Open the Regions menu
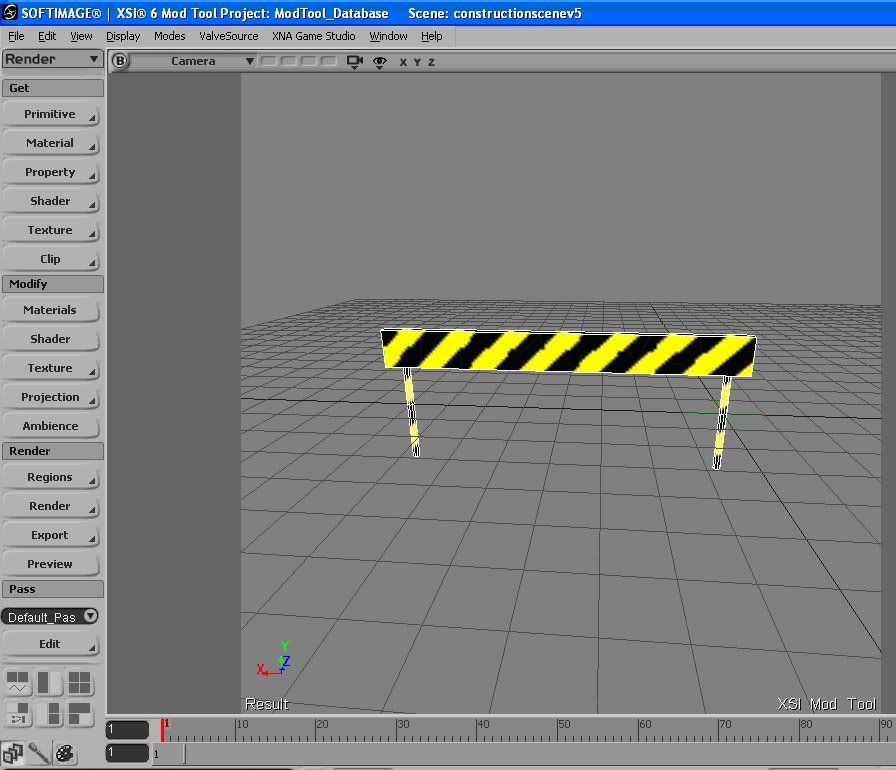896x770 pixels. (51, 477)
